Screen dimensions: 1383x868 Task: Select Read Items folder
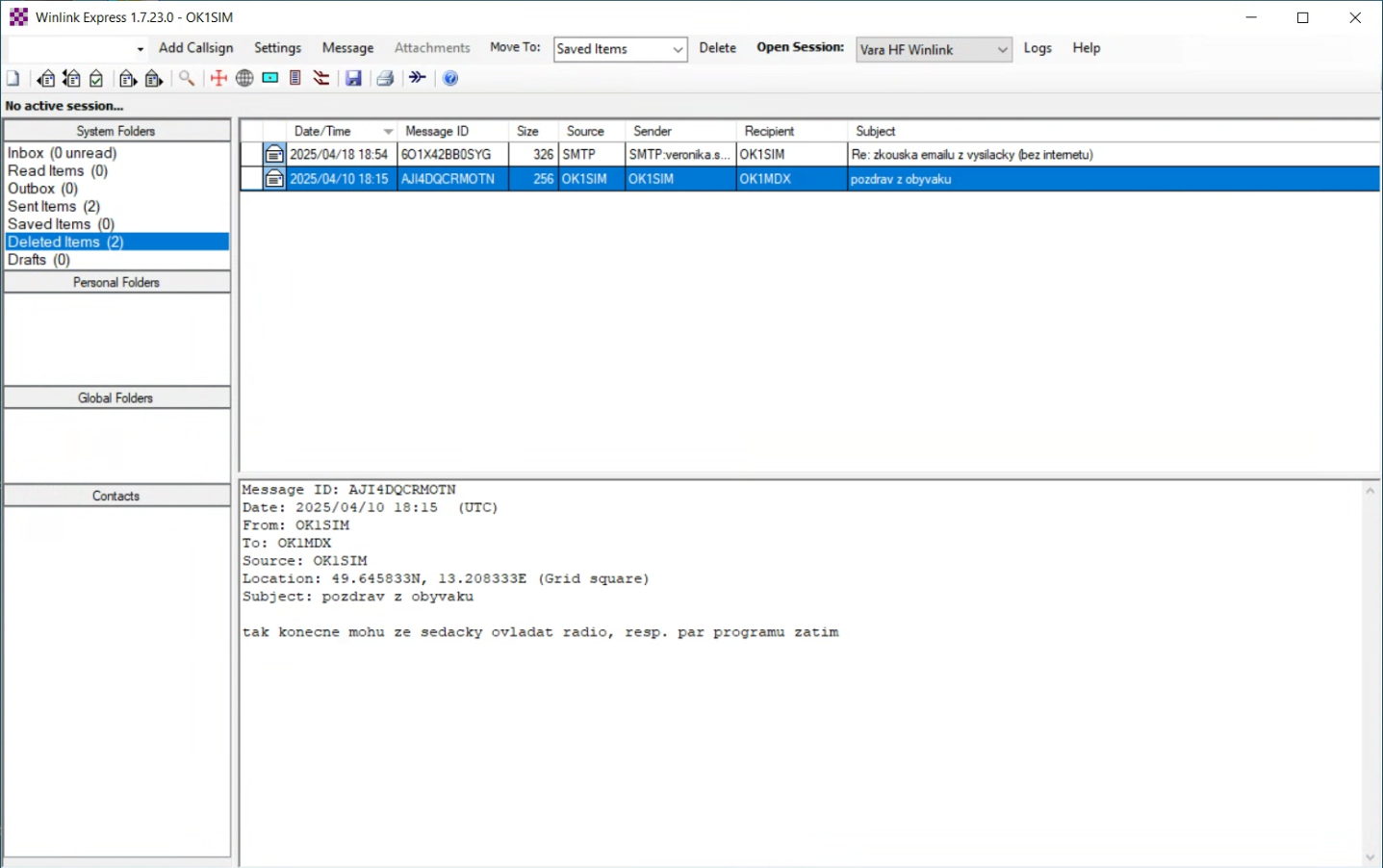tap(58, 170)
